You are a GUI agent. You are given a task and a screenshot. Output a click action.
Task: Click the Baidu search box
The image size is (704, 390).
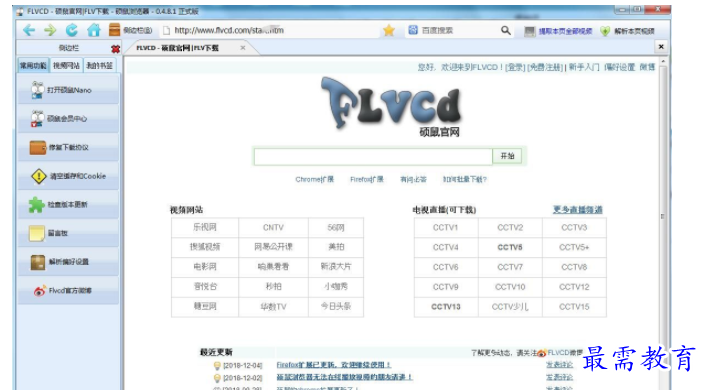[458, 31]
